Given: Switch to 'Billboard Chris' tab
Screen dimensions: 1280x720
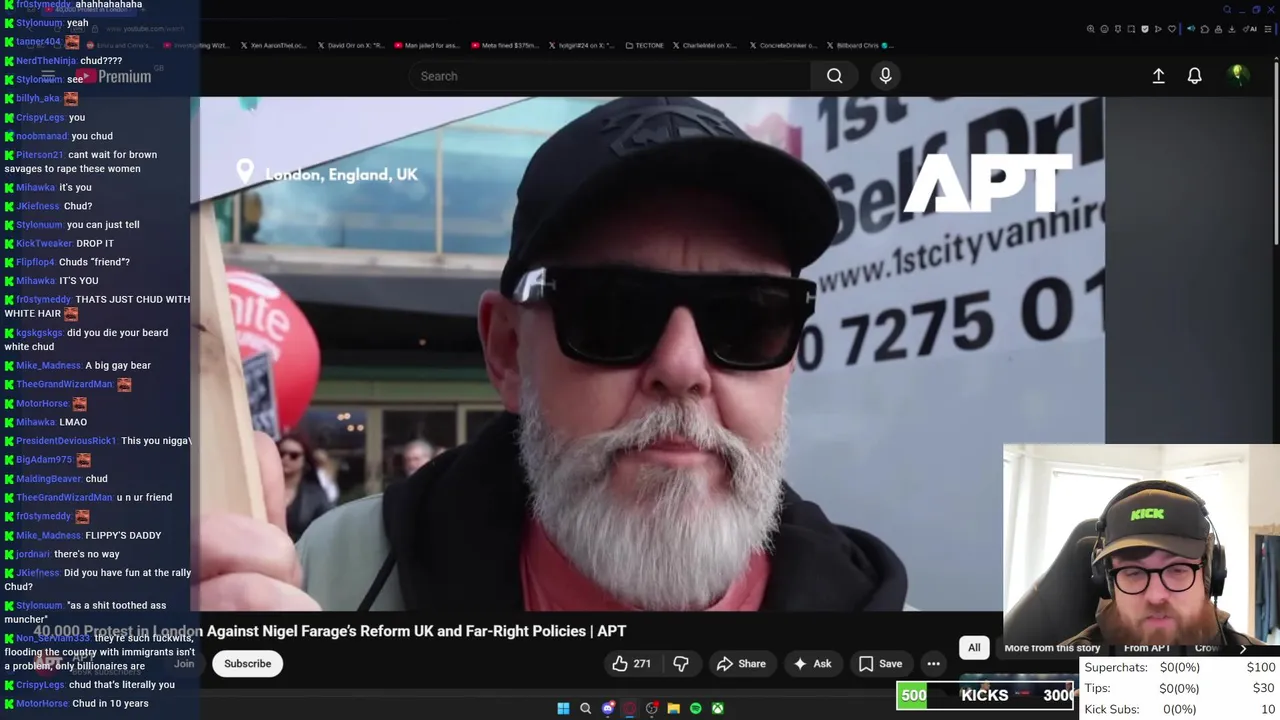Looking at the screenshot, I should coord(860,45).
